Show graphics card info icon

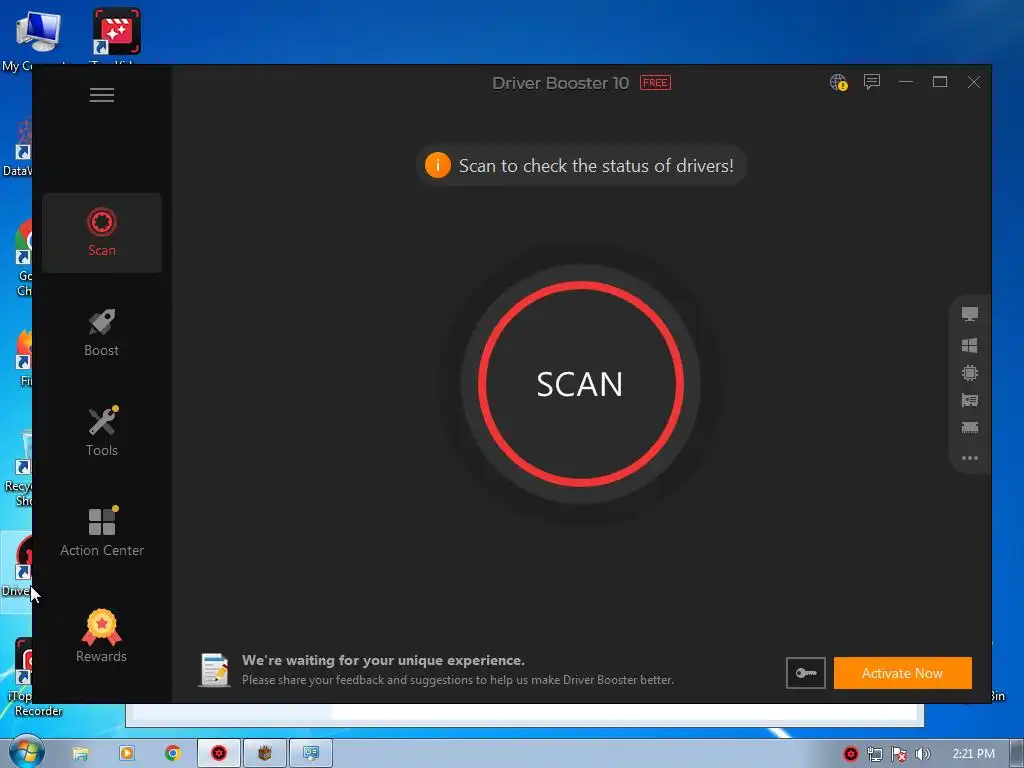coord(970,400)
